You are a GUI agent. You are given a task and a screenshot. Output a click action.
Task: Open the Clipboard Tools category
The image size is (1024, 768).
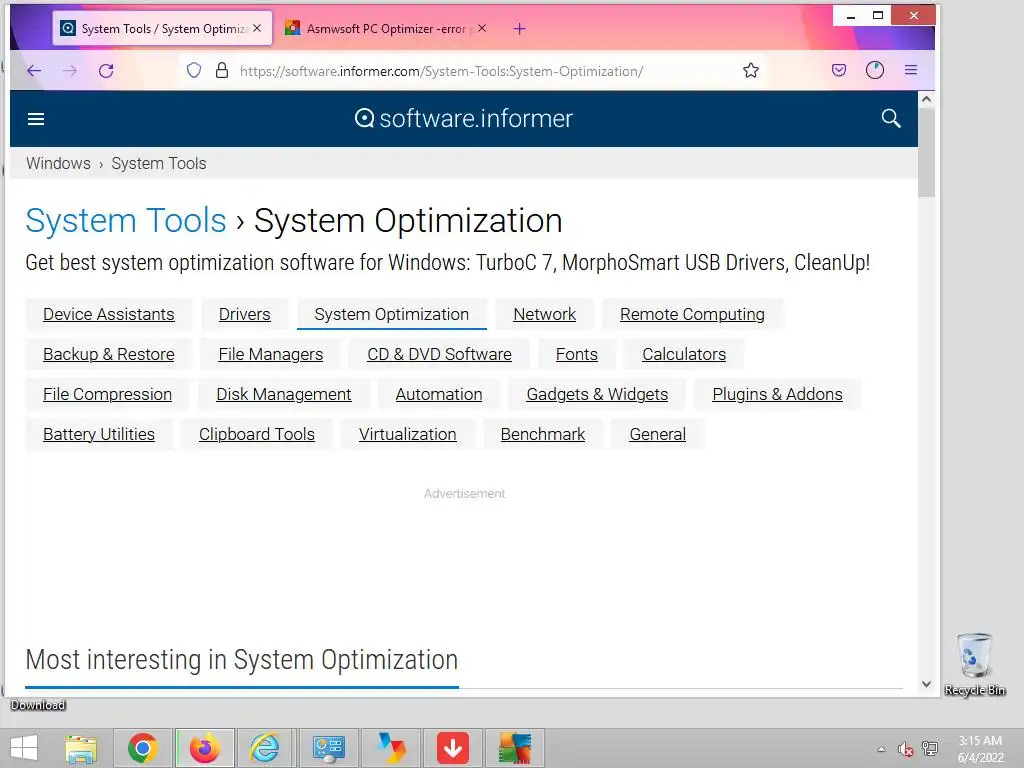pyautogui.click(x=257, y=434)
